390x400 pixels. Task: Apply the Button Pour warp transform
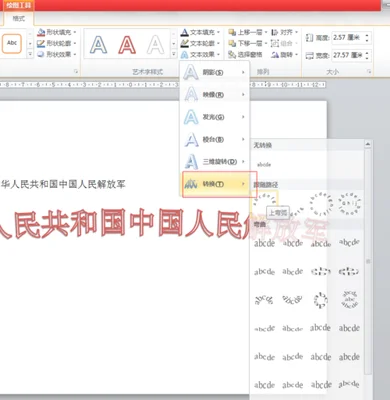tap(349, 299)
